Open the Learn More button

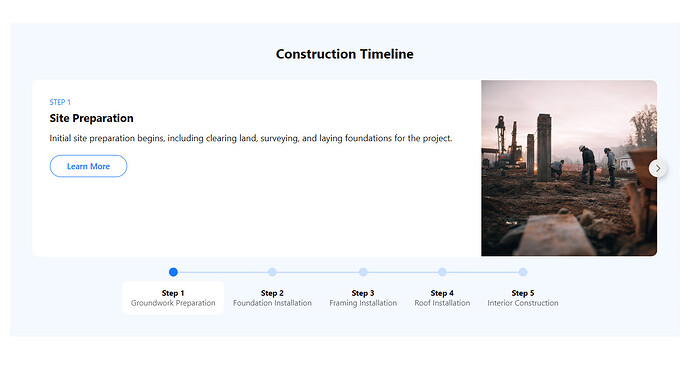click(88, 166)
